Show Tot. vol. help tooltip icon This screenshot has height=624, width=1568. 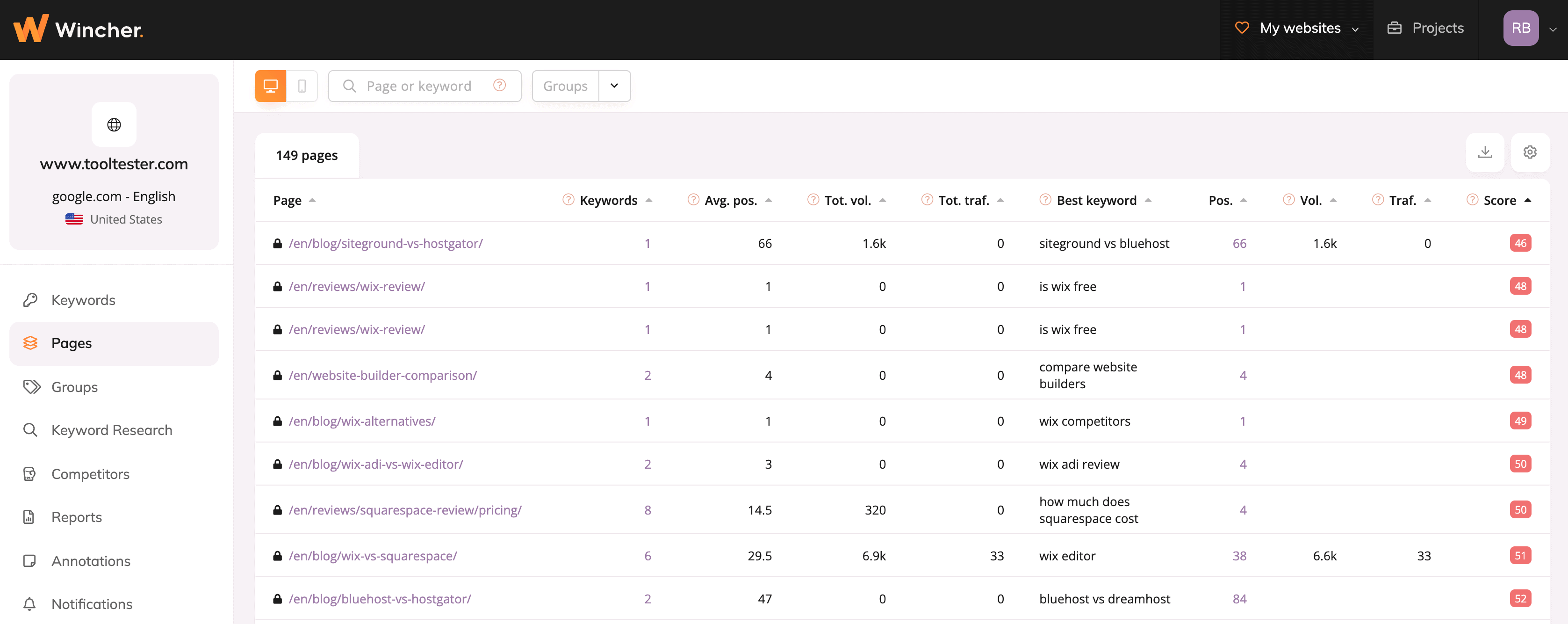pos(813,200)
